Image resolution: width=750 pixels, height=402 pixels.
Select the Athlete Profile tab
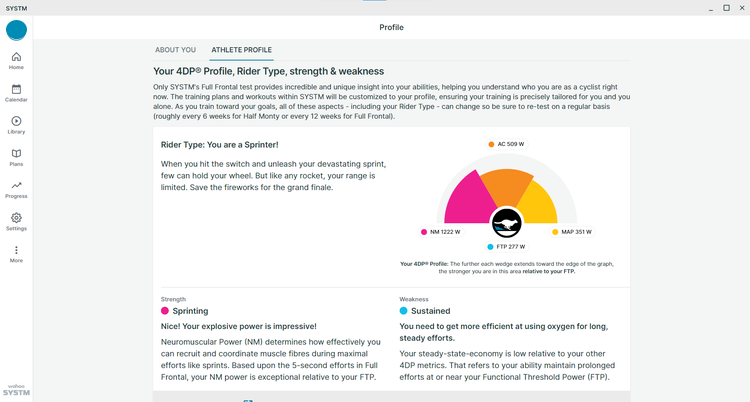[242, 50]
